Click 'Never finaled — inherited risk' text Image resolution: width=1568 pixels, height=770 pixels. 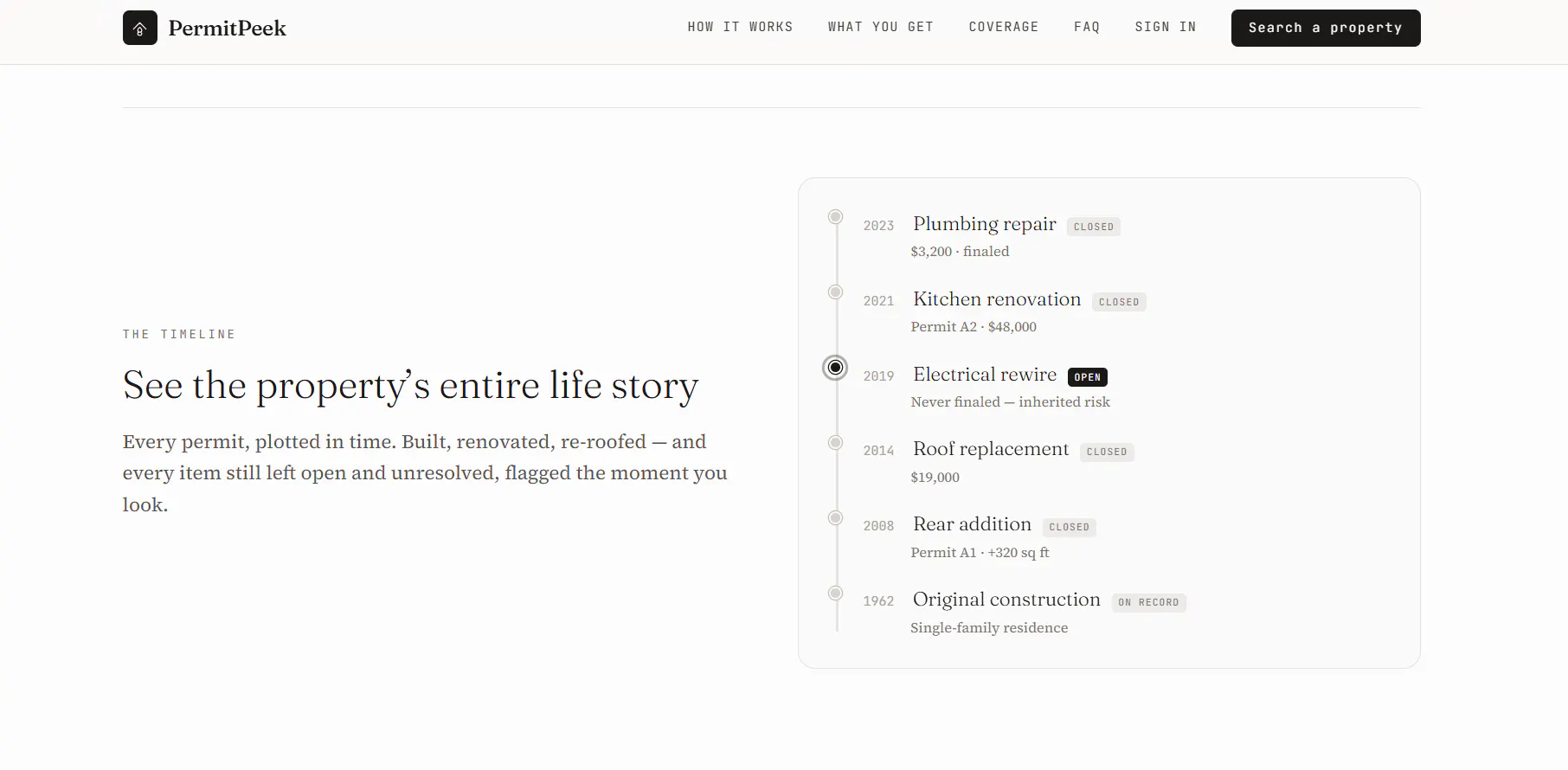tap(1010, 402)
